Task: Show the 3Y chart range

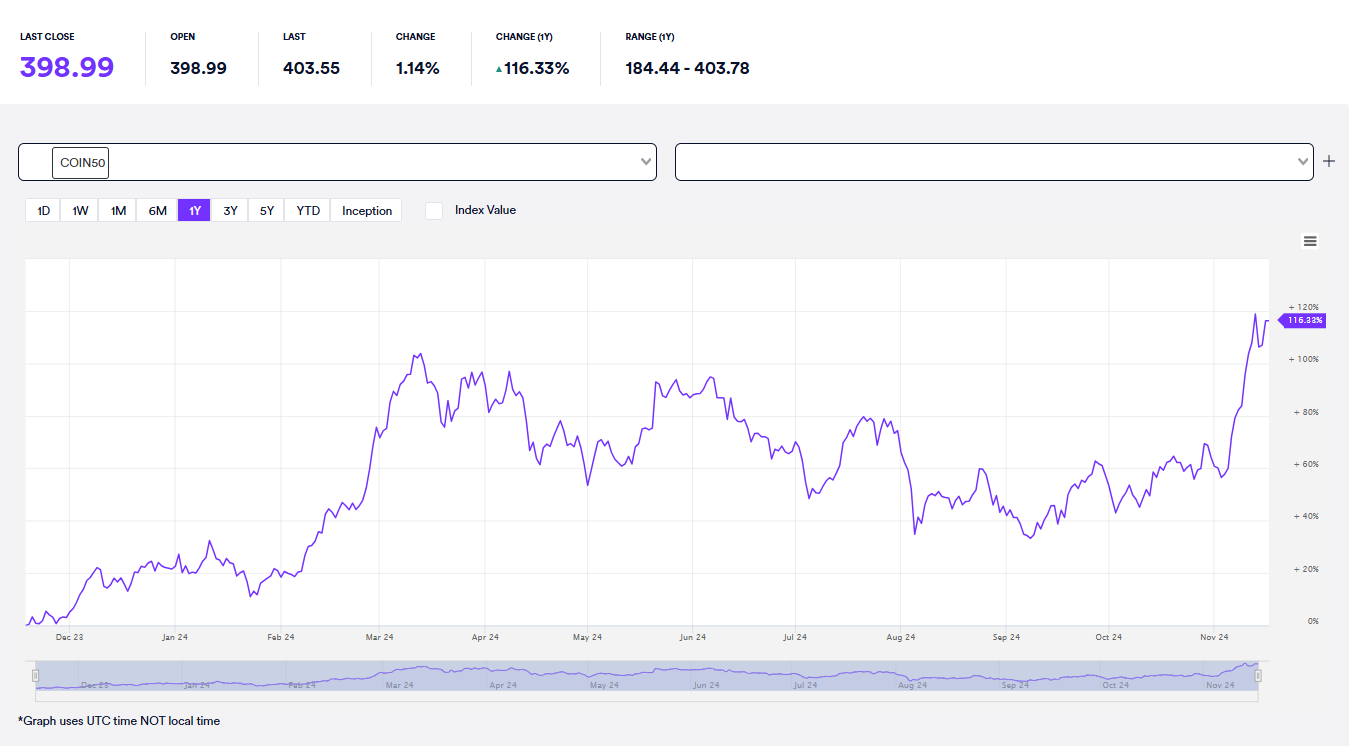Action: 230,211
